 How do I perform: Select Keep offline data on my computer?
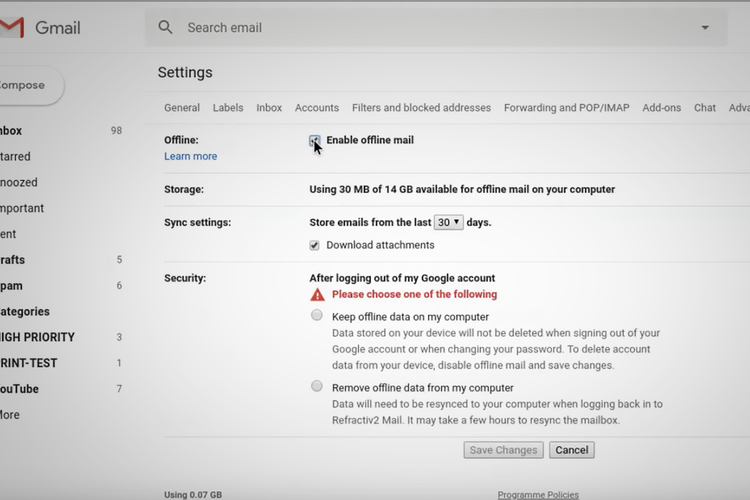click(316, 315)
